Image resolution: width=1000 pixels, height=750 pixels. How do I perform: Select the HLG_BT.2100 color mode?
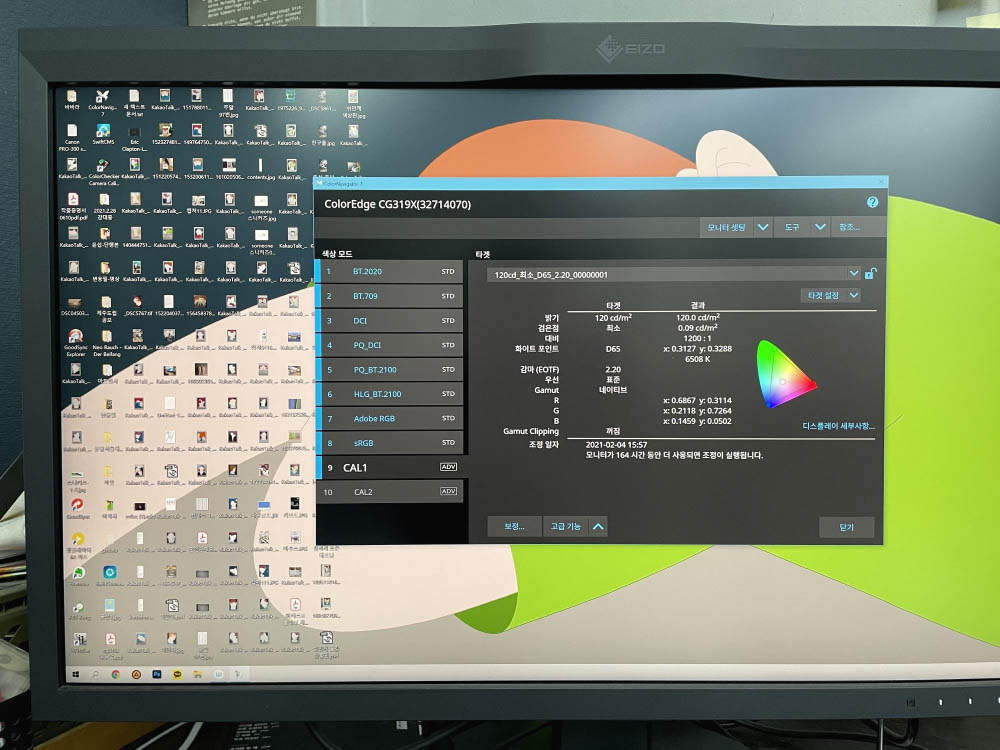[390, 394]
